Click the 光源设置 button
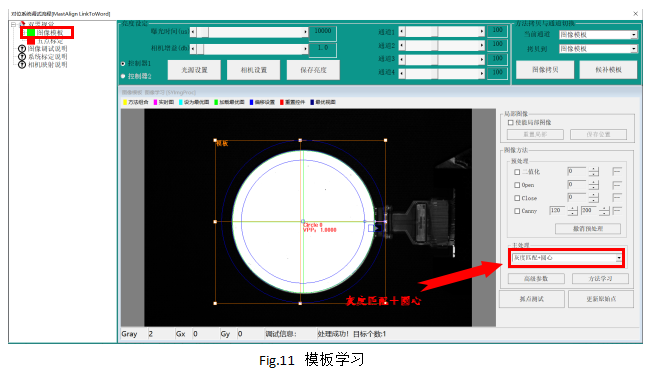The height and width of the screenshot is (374, 653). (x=194, y=70)
